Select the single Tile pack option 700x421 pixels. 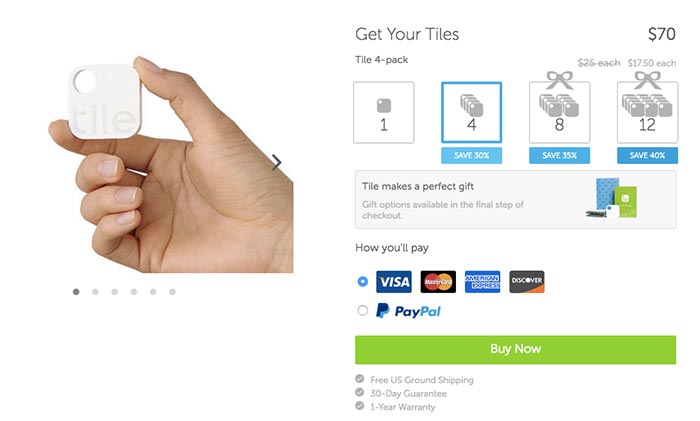[x=383, y=113]
